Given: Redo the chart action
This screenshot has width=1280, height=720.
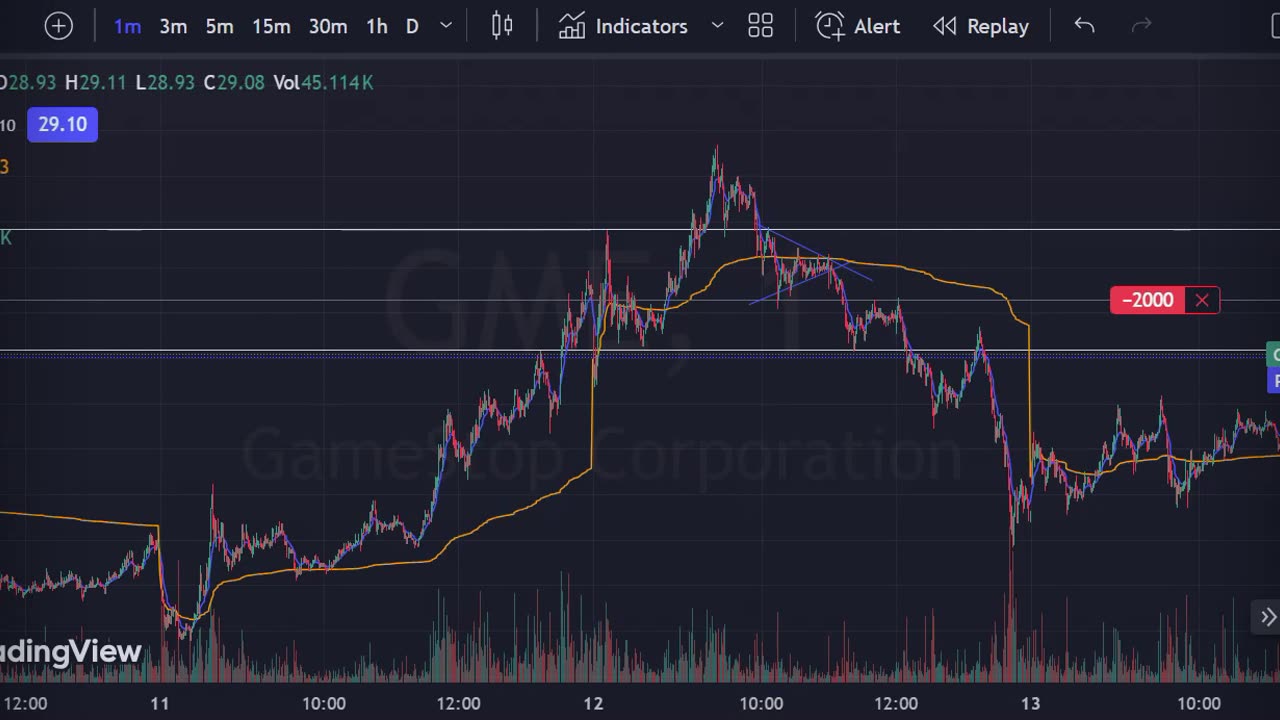Looking at the screenshot, I should [1141, 26].
